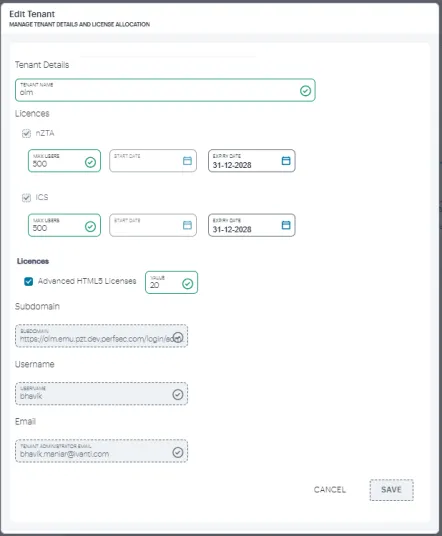Open calendar picker for nZTA Expiry Date

286,161
